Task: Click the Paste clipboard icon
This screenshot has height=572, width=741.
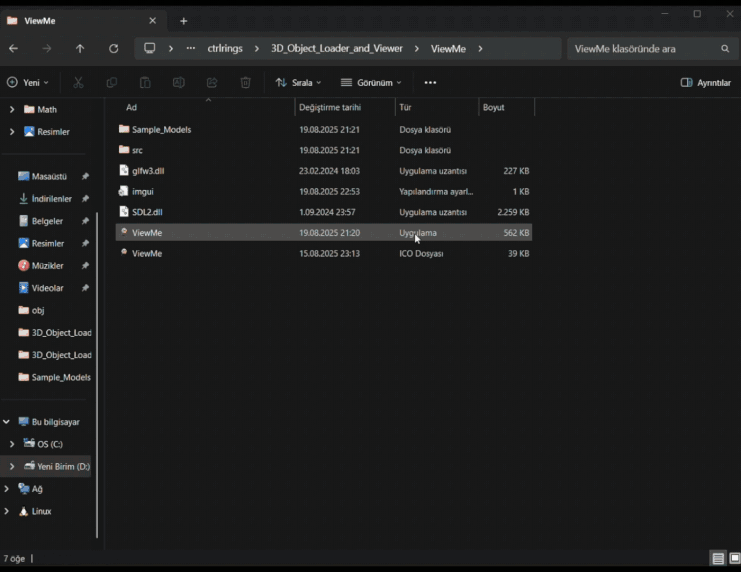Action: click(145, 83)
